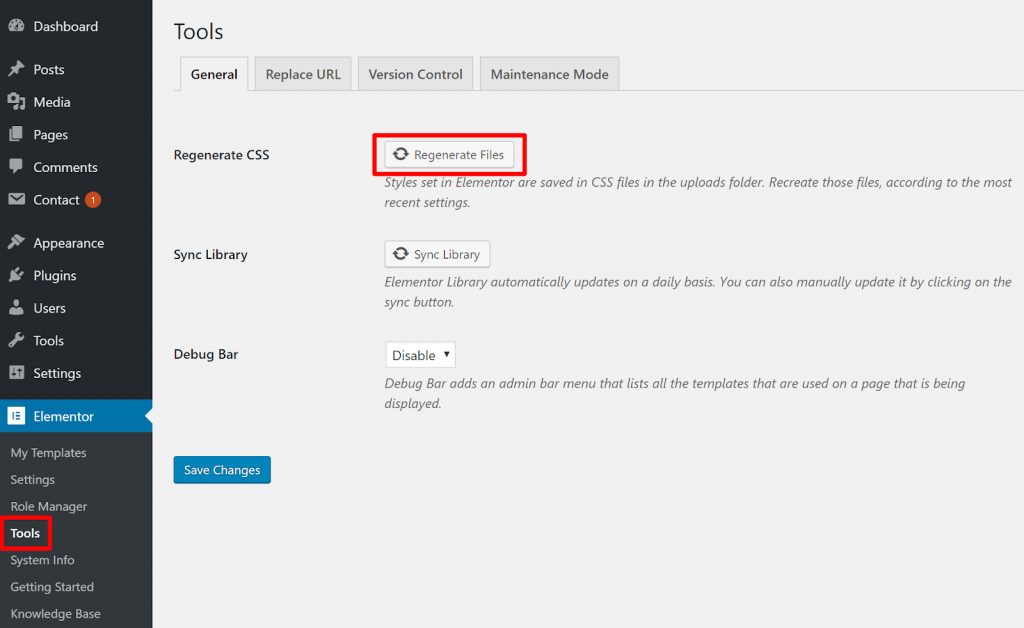Screen dimensions: 1024x628
Task: Open the System Info submenu link
Action: click(x=42, y=560)
